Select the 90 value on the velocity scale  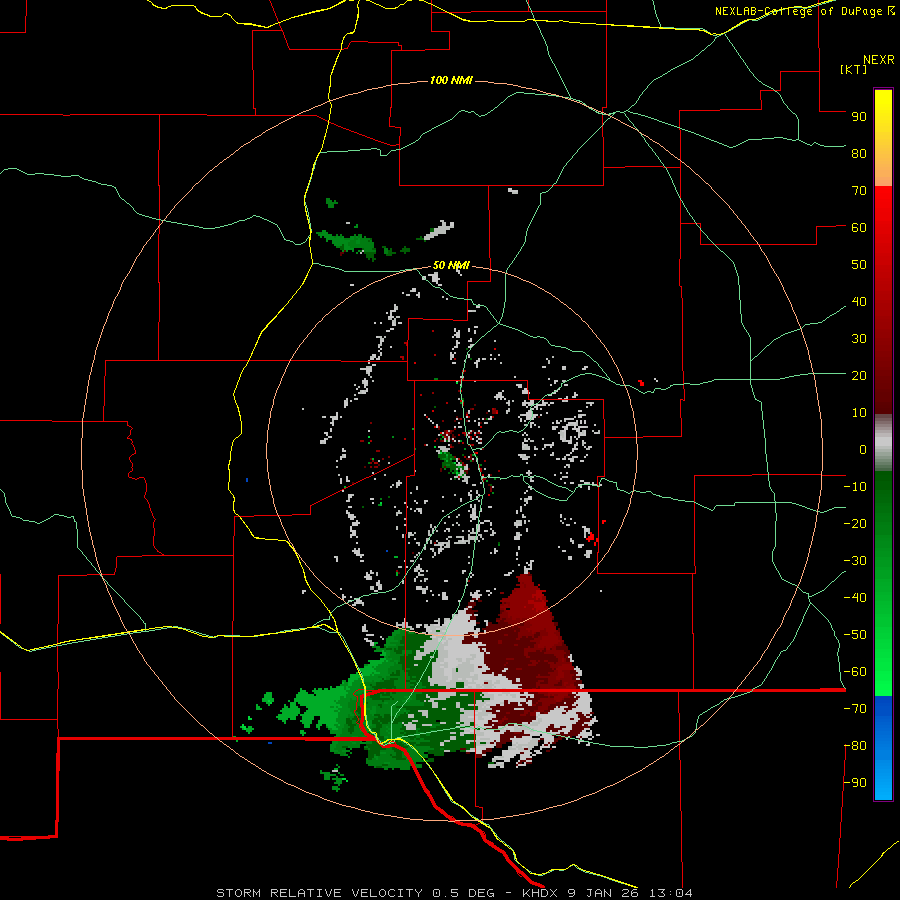(x=859, y=117)
